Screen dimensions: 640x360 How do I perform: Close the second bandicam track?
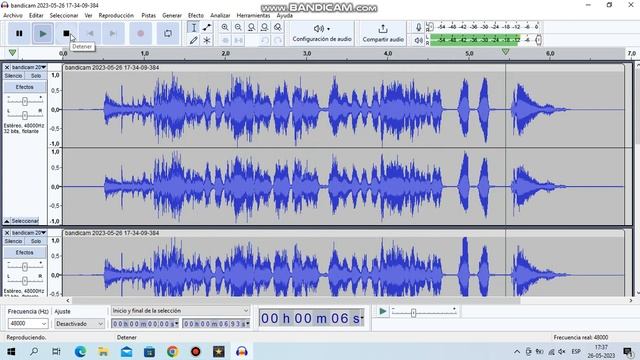click(7, 233)
